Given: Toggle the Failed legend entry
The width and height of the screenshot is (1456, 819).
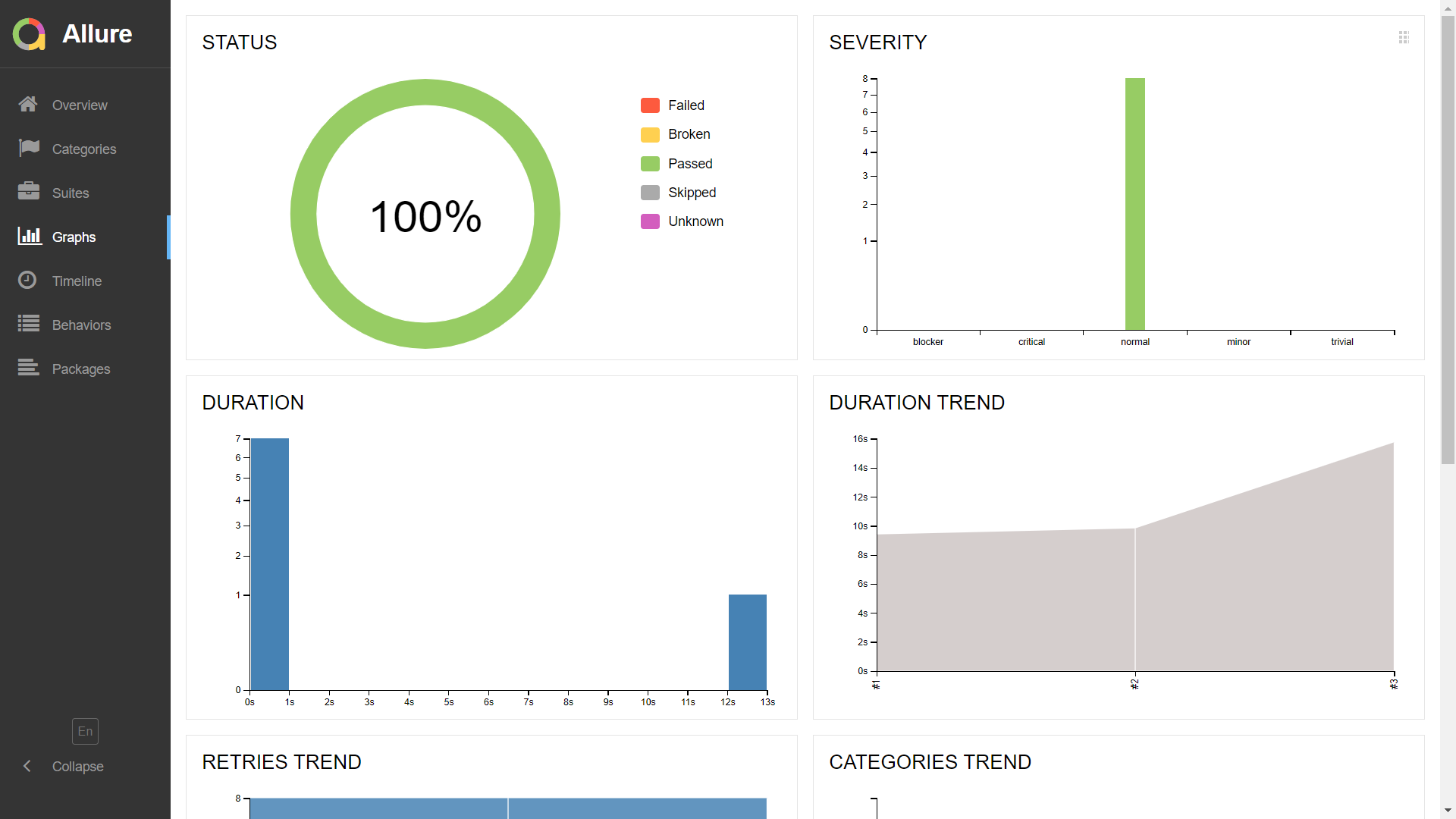Looking at the screenshot, I should point(686,105).
